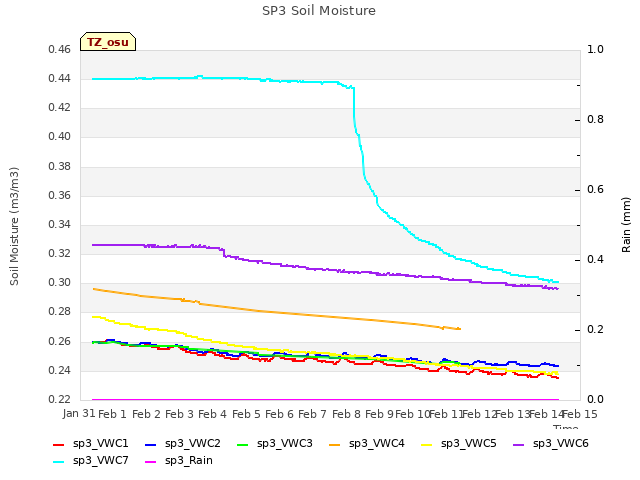The image size is (640, 480).
Task: Click the 0.8 rain axis value
Action: [x=595, y=120]
